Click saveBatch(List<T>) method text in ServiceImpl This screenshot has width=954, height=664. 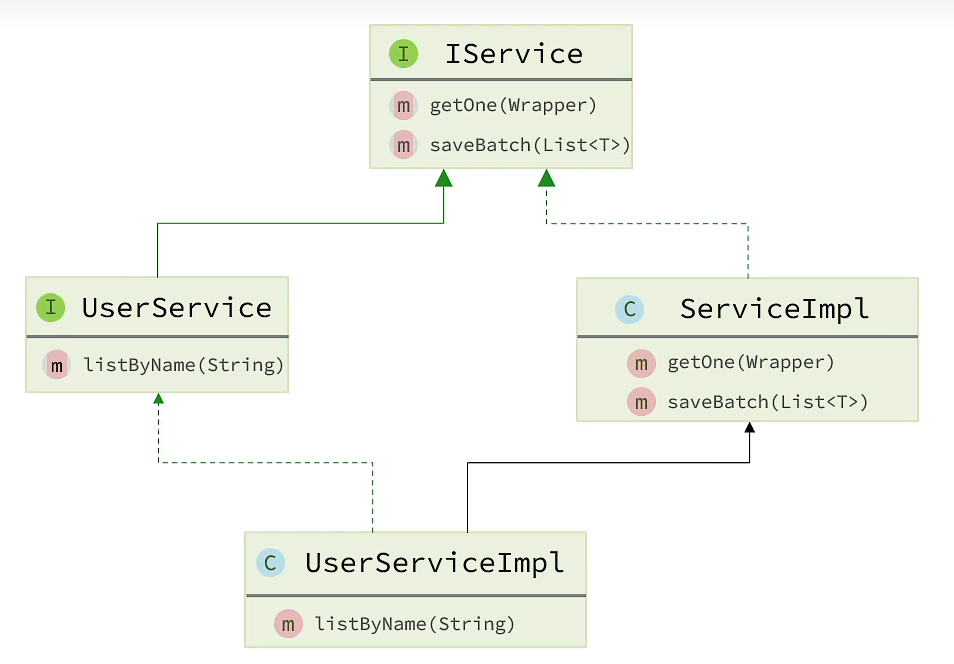click(768, 402)
